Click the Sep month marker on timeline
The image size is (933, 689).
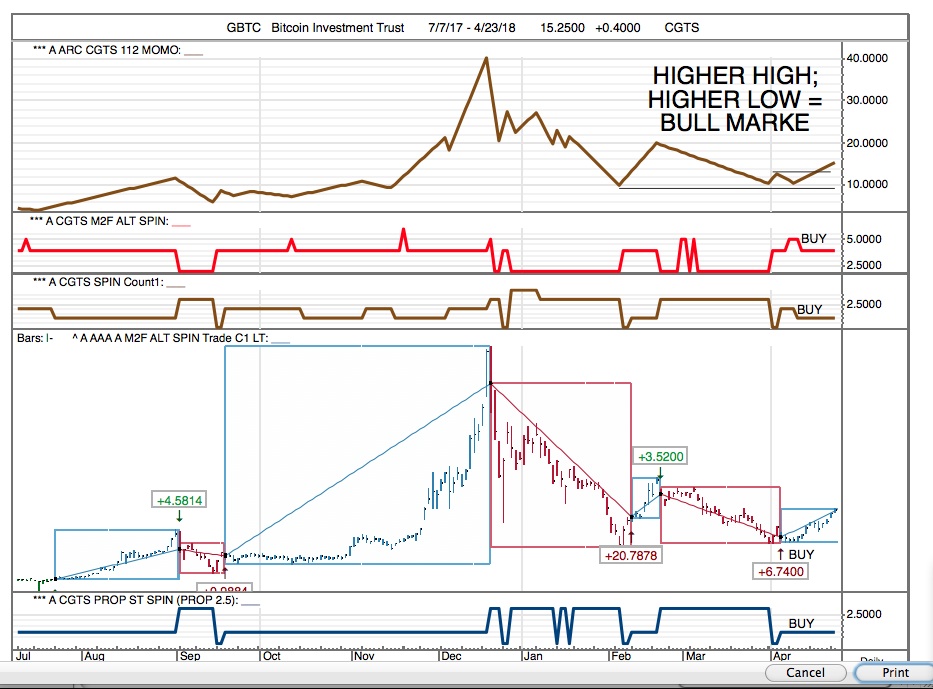pyautogui.click(x=190, y=656)
